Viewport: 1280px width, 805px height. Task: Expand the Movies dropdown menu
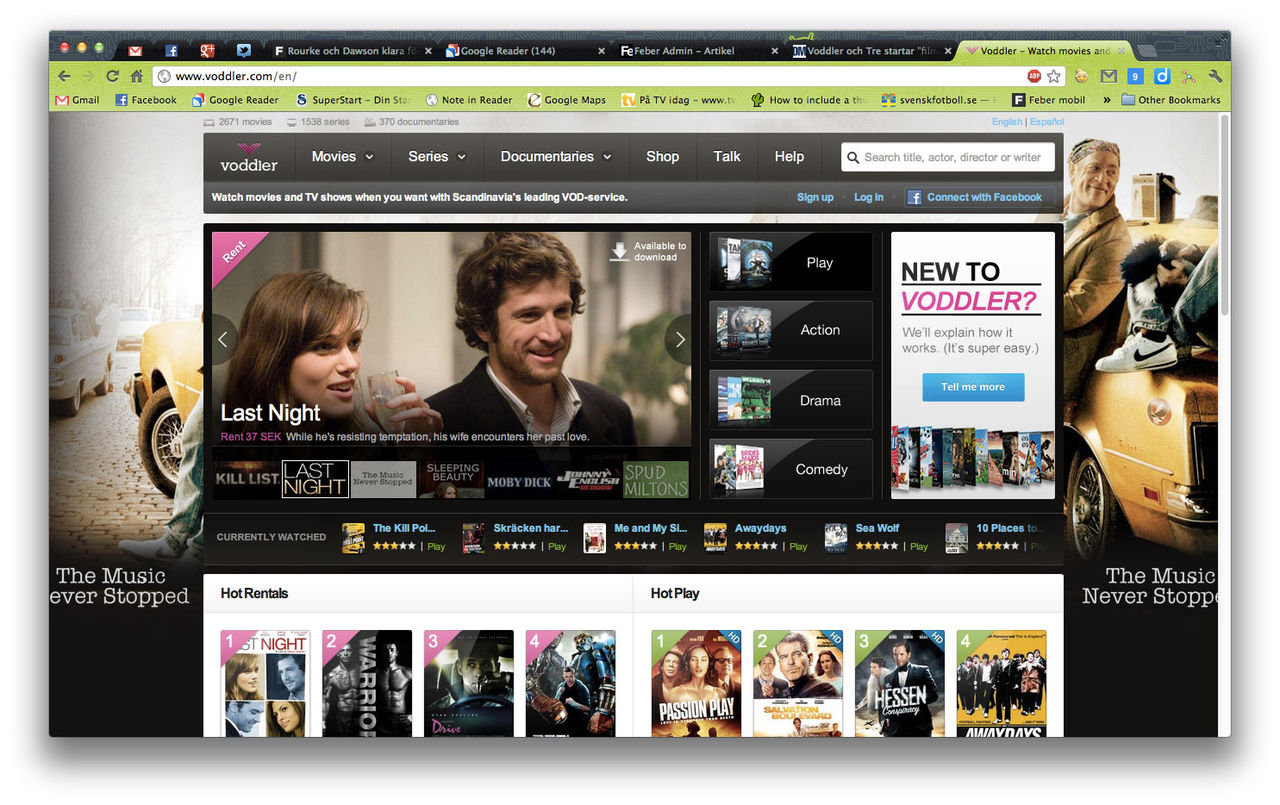(x=342, y=157)
